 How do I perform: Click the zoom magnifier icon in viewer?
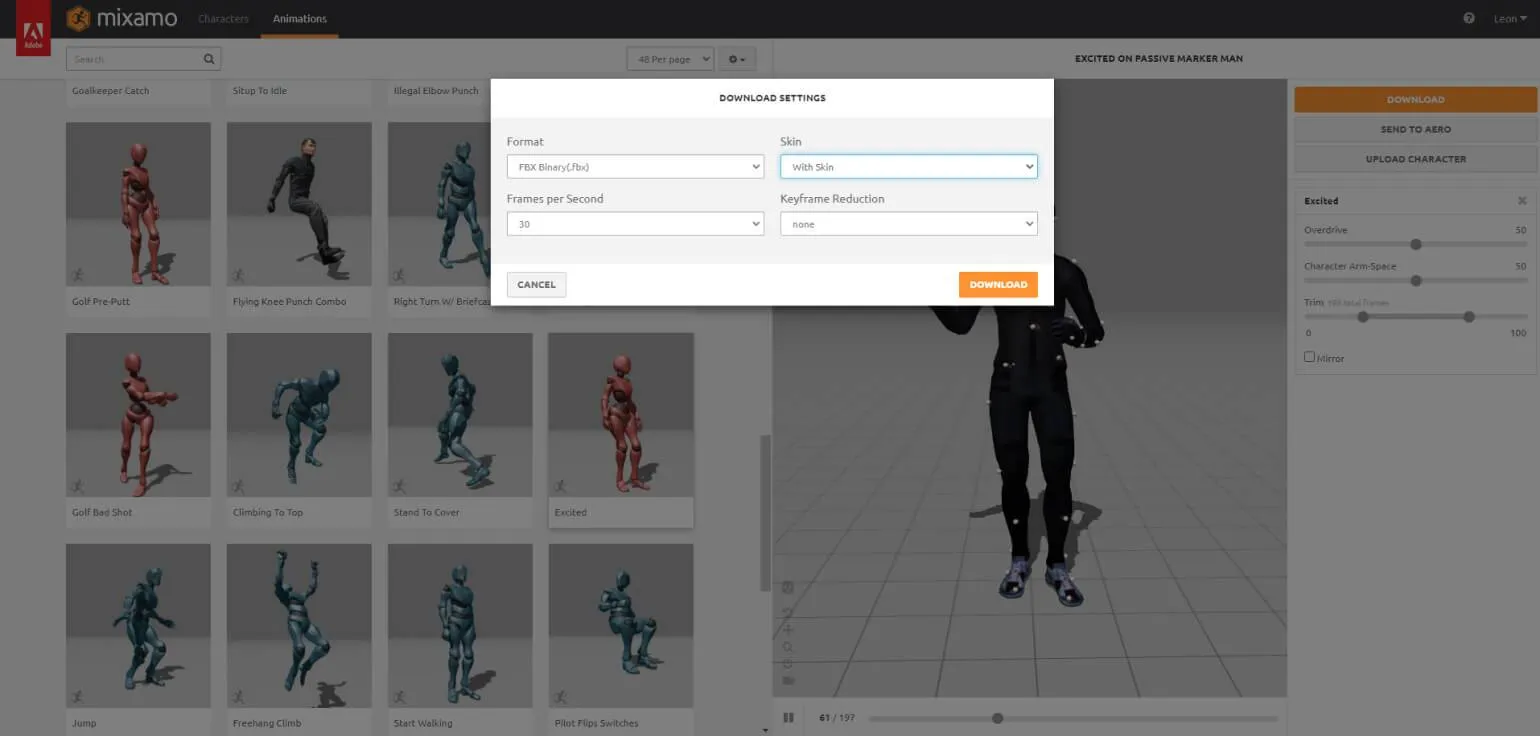pos(788,647)
